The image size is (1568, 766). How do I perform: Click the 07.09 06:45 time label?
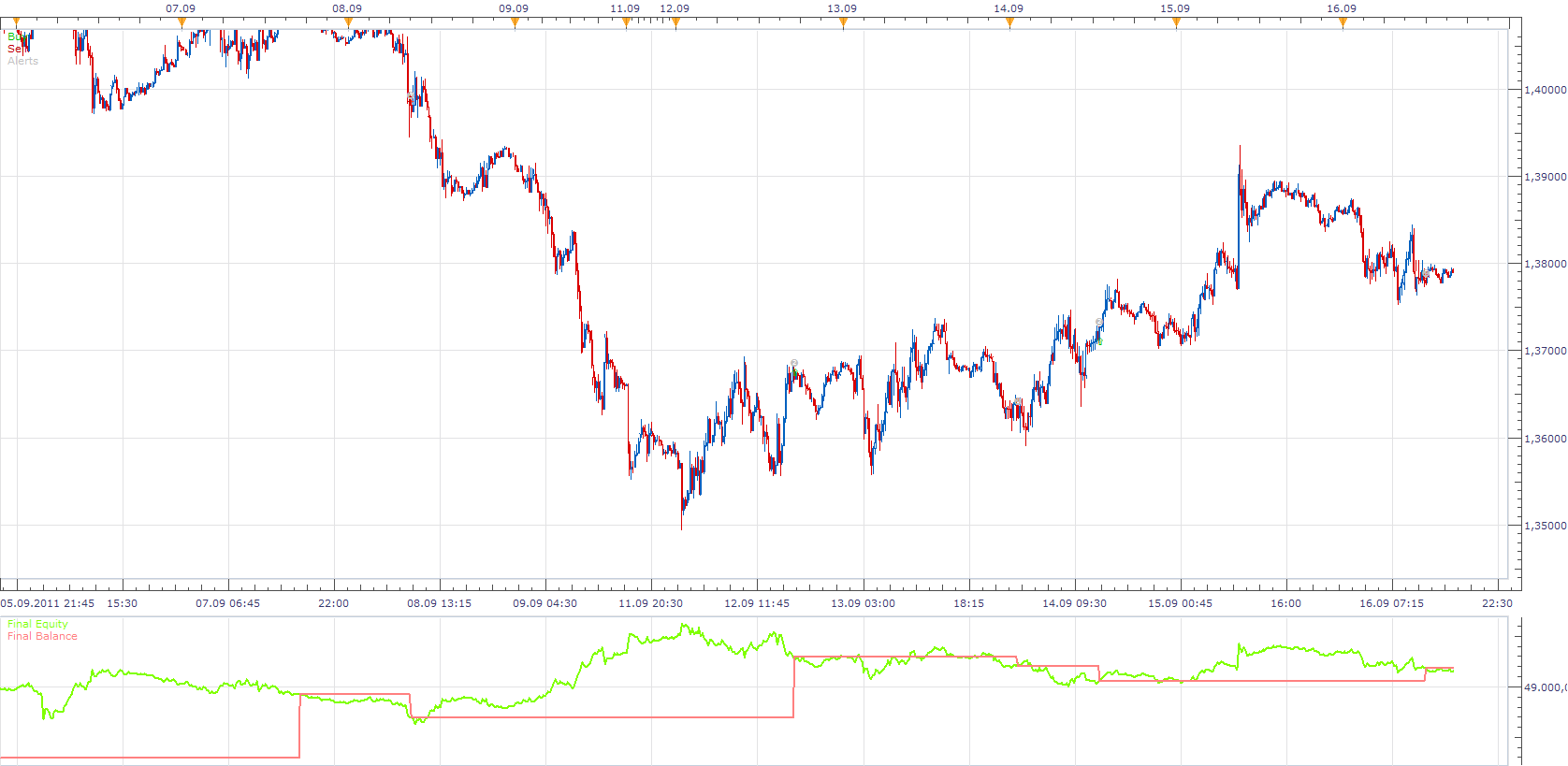coord(227,603)
